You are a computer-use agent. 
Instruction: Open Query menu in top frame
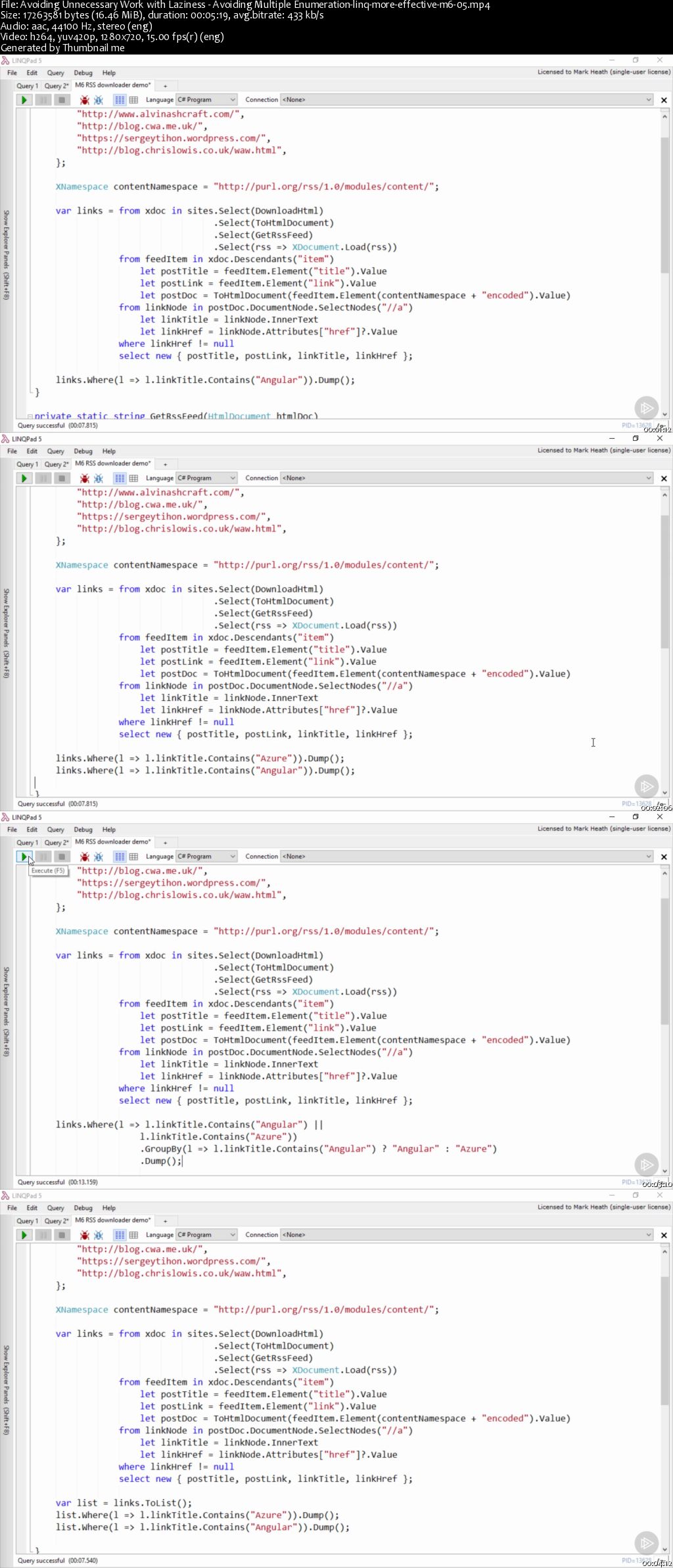56,73
